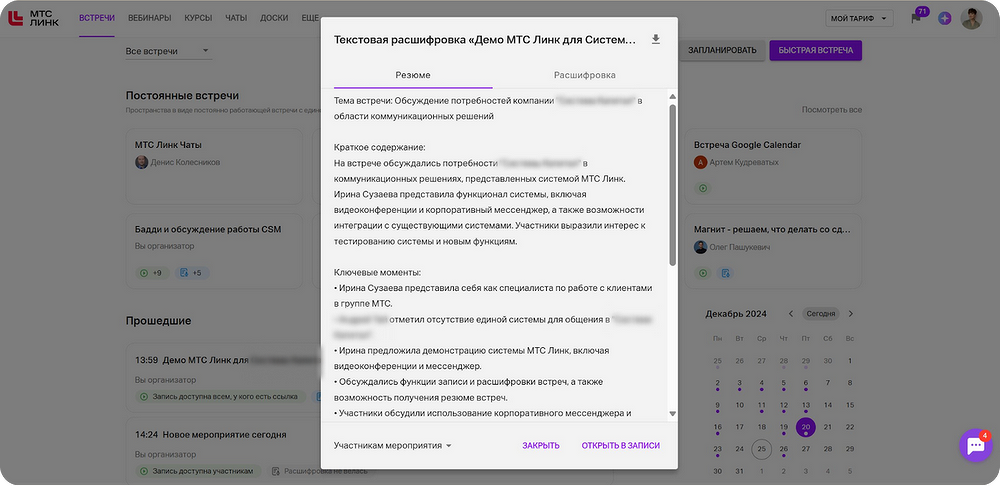The width and height of the screenshot is (1000, 486).
Task: Open the +5 transcripts chip
Action: (x=192, y=273)
